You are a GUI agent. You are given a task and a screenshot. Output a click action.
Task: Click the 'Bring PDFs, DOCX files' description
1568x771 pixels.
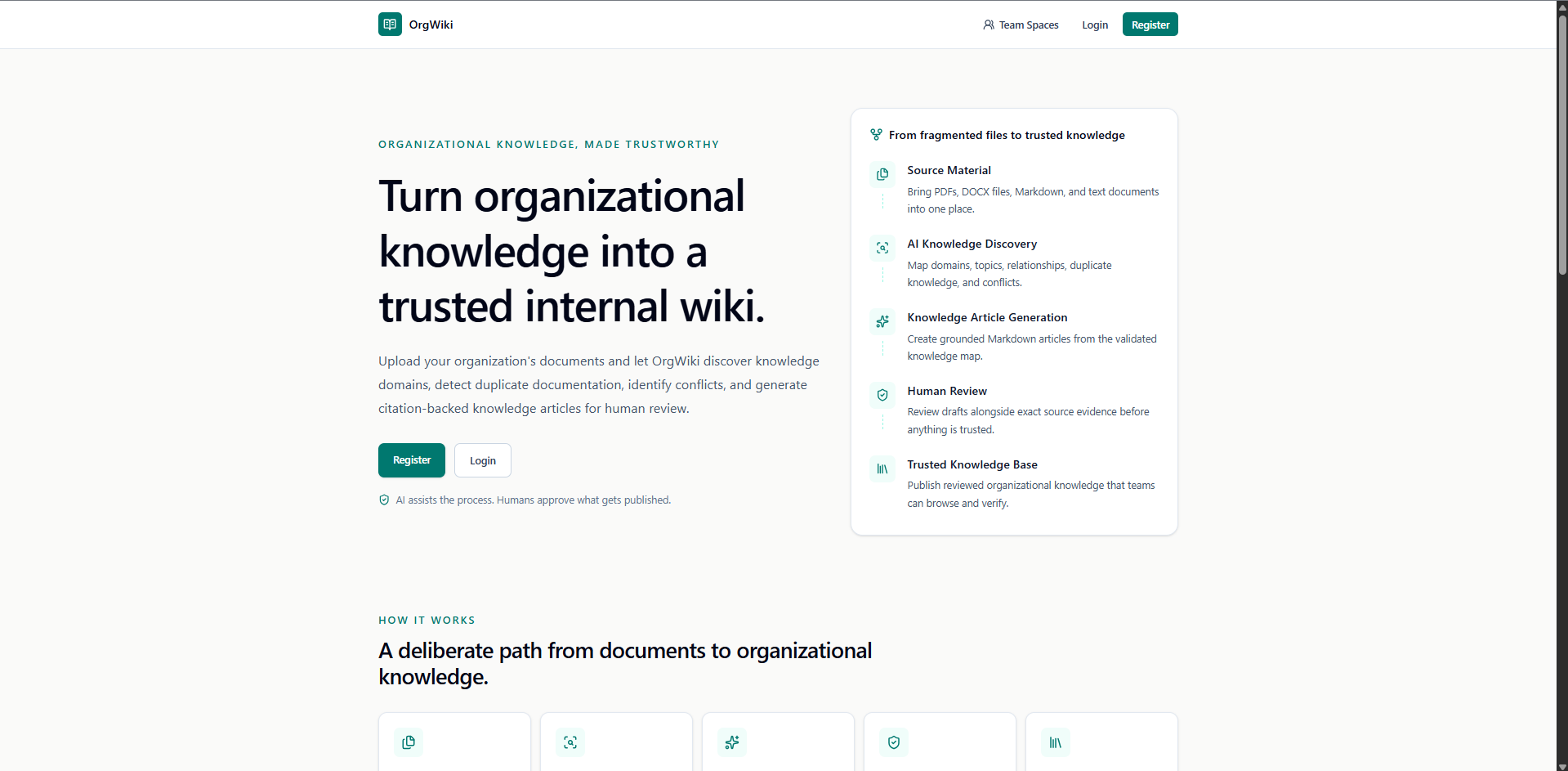click(1033, 200)
